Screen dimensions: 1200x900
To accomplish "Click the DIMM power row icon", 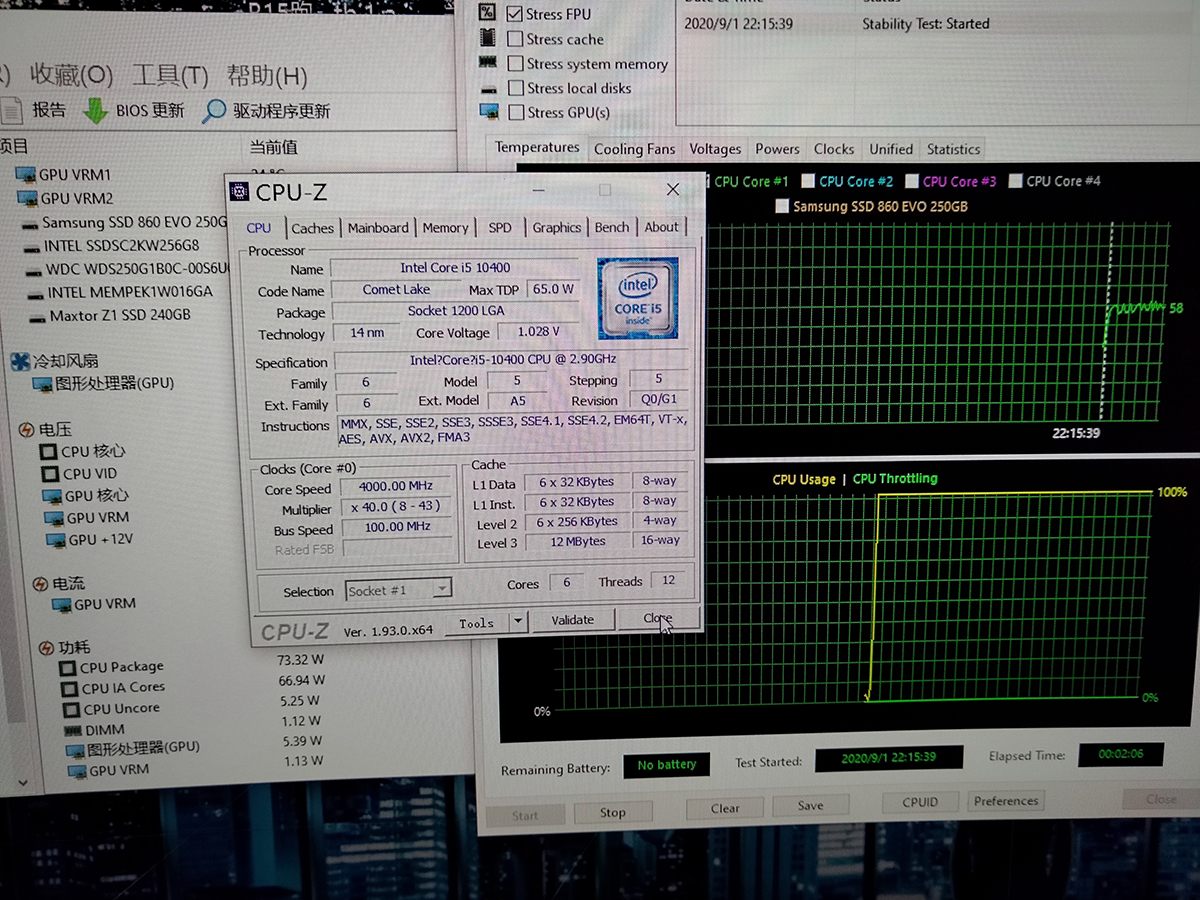I will coord(74,730).
